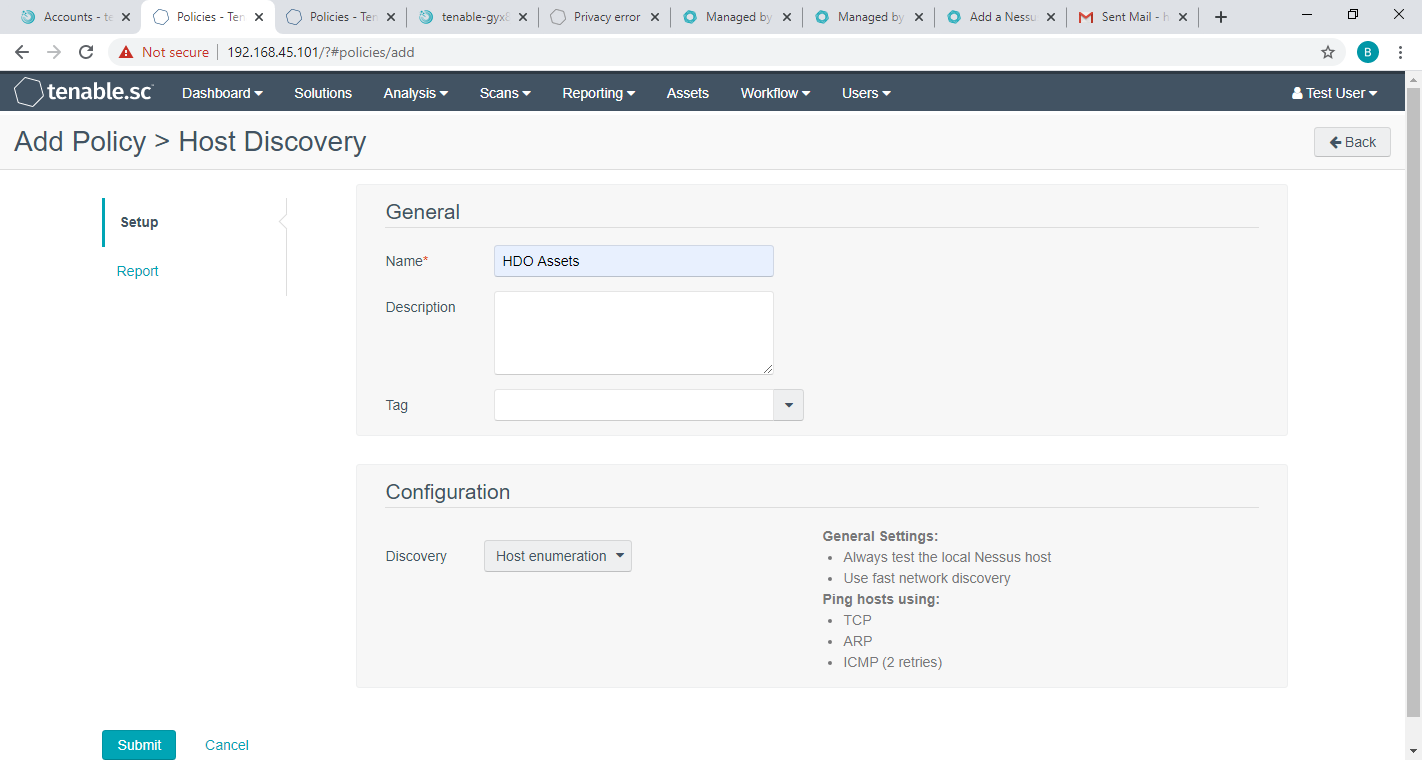
Task: Expand the Users menu
Action: [866, 93]
